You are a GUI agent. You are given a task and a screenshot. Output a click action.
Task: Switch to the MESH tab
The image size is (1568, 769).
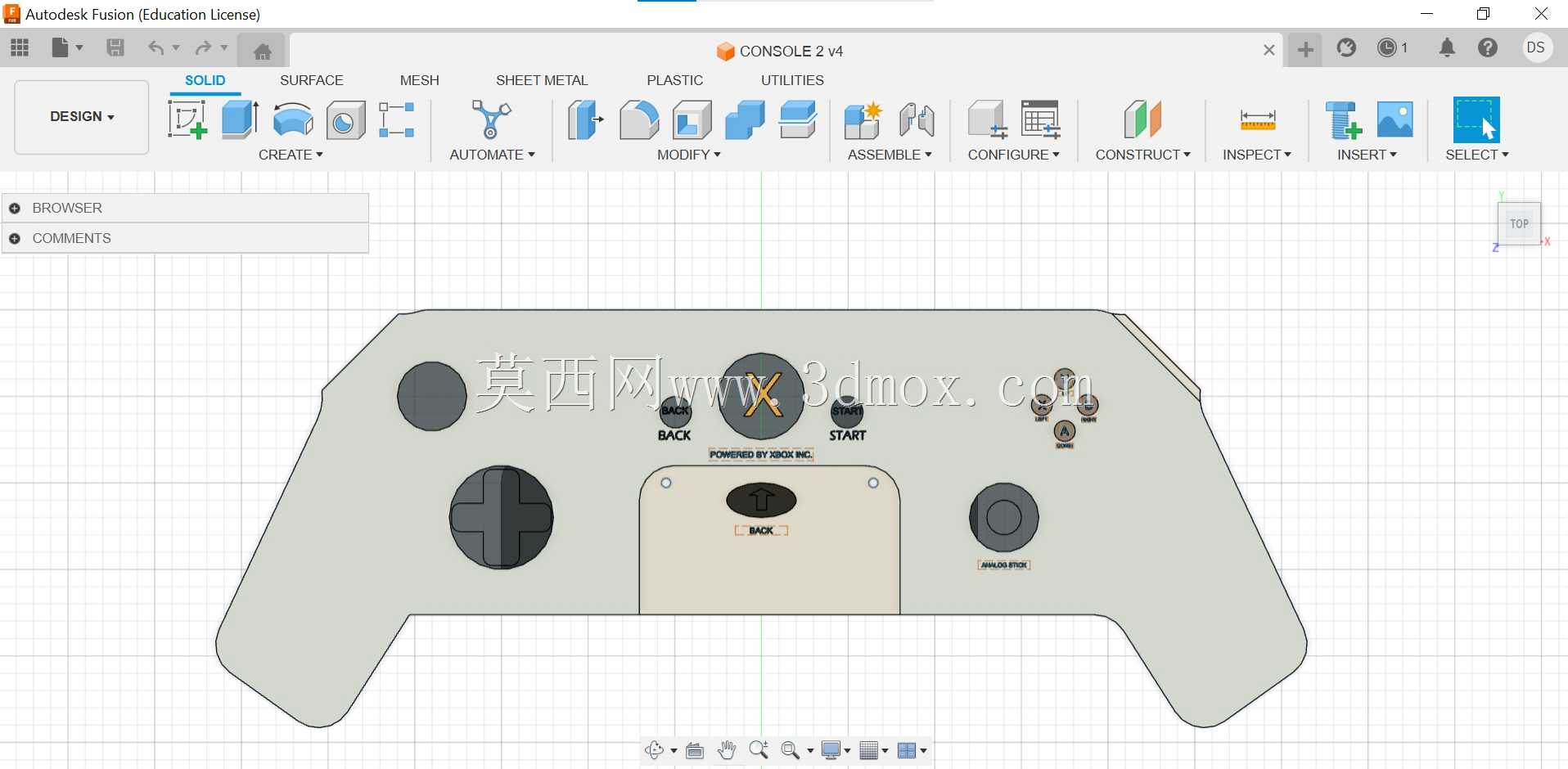point(420,80)
